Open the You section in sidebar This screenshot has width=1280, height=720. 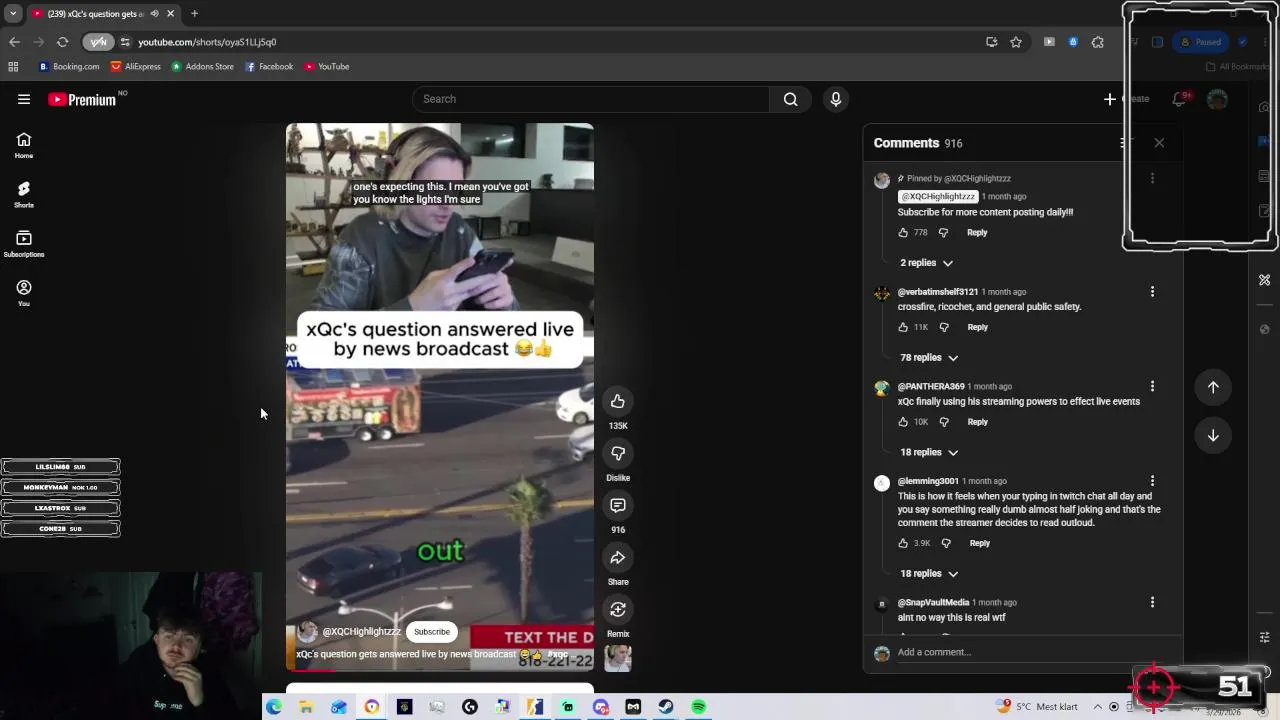(x=24, y=293)
